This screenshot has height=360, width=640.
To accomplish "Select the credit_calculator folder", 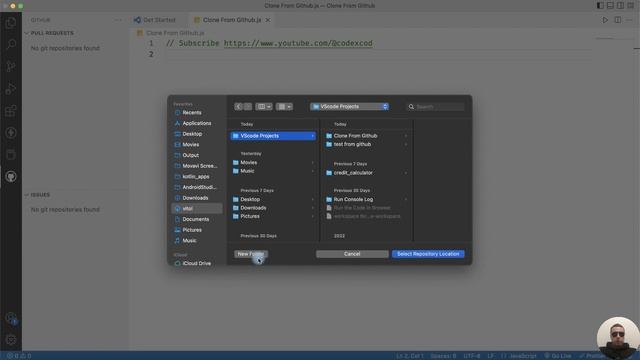I will pos(367,173).
